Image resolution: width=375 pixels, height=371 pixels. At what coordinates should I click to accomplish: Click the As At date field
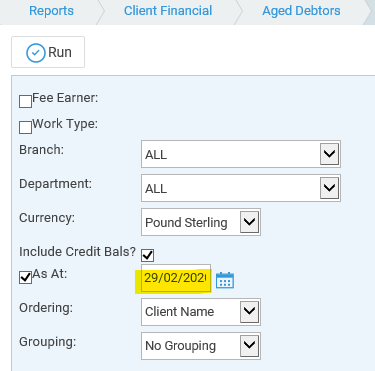[x=176, y=278]
